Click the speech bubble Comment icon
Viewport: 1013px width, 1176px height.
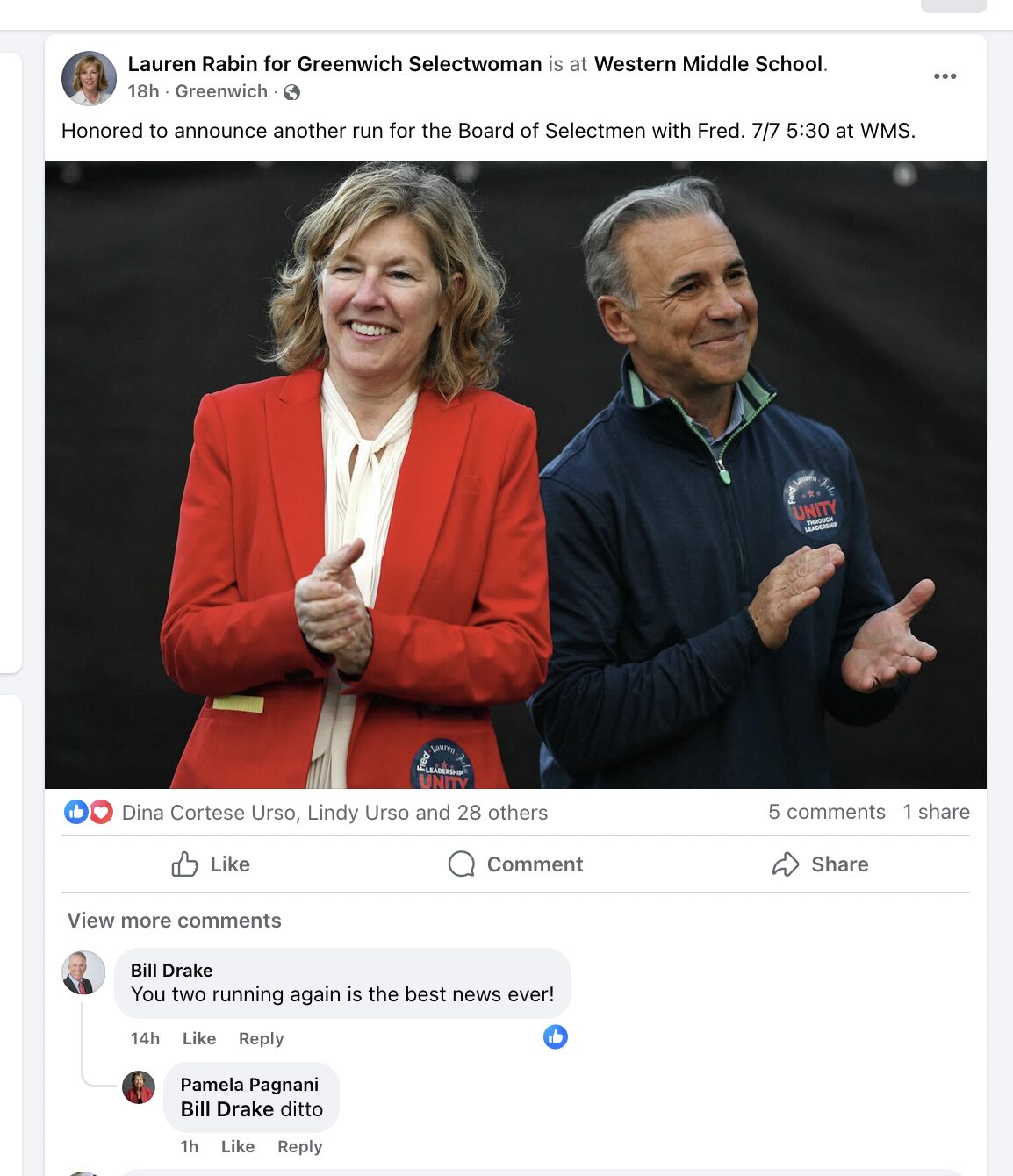[461, 864]
